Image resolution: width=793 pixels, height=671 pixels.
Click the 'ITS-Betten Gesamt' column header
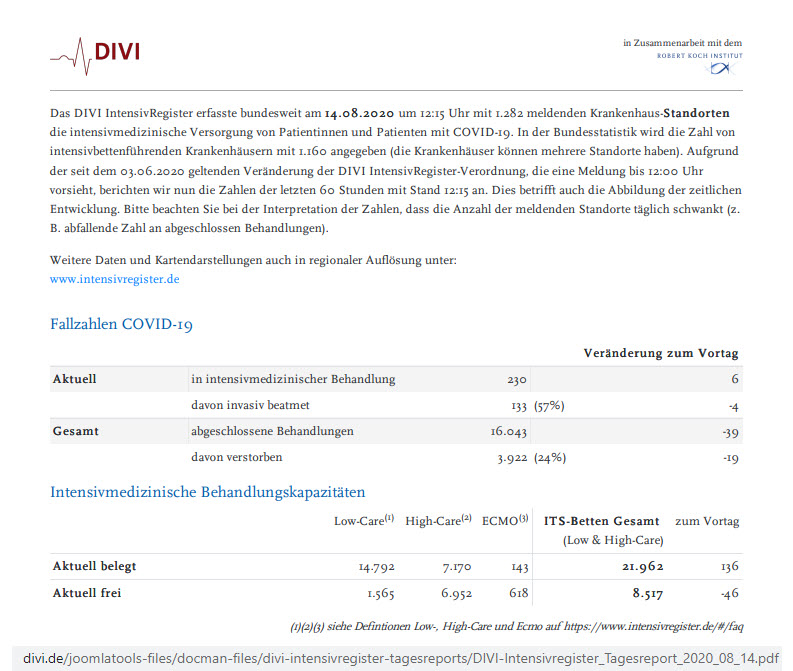(601, 521)
